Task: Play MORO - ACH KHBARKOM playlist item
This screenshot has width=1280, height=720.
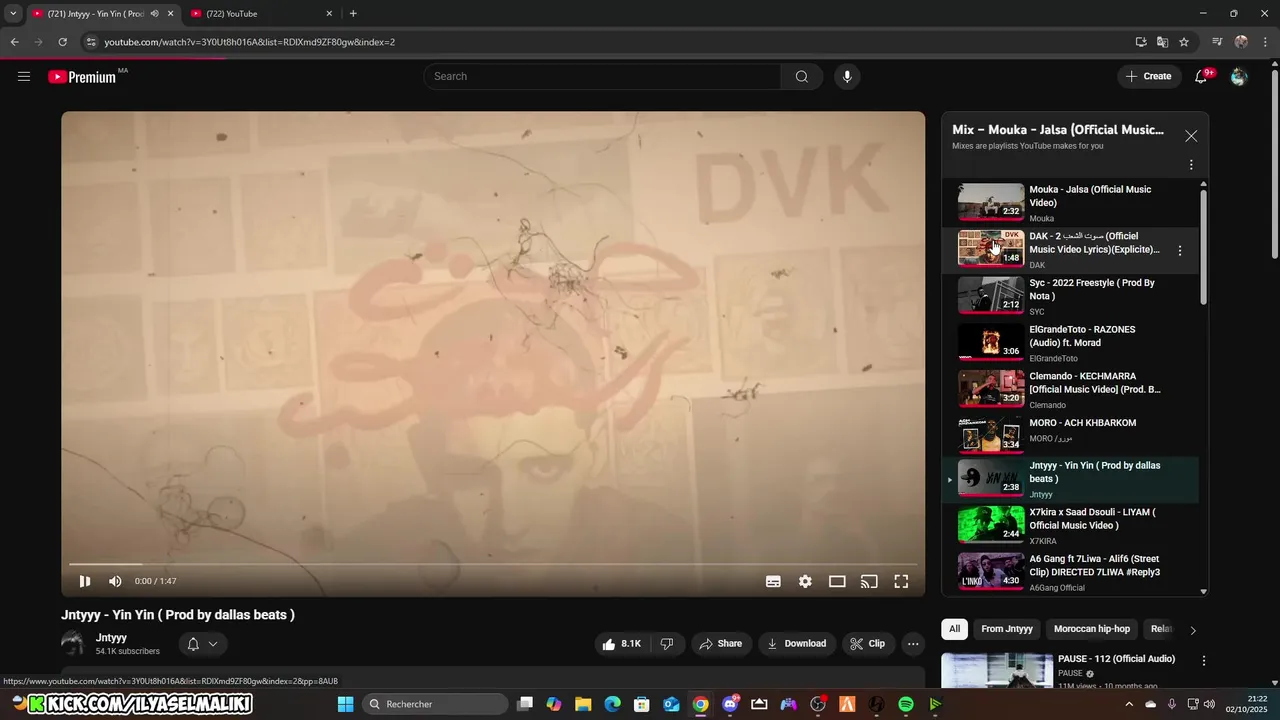Action: (1070, 434)
